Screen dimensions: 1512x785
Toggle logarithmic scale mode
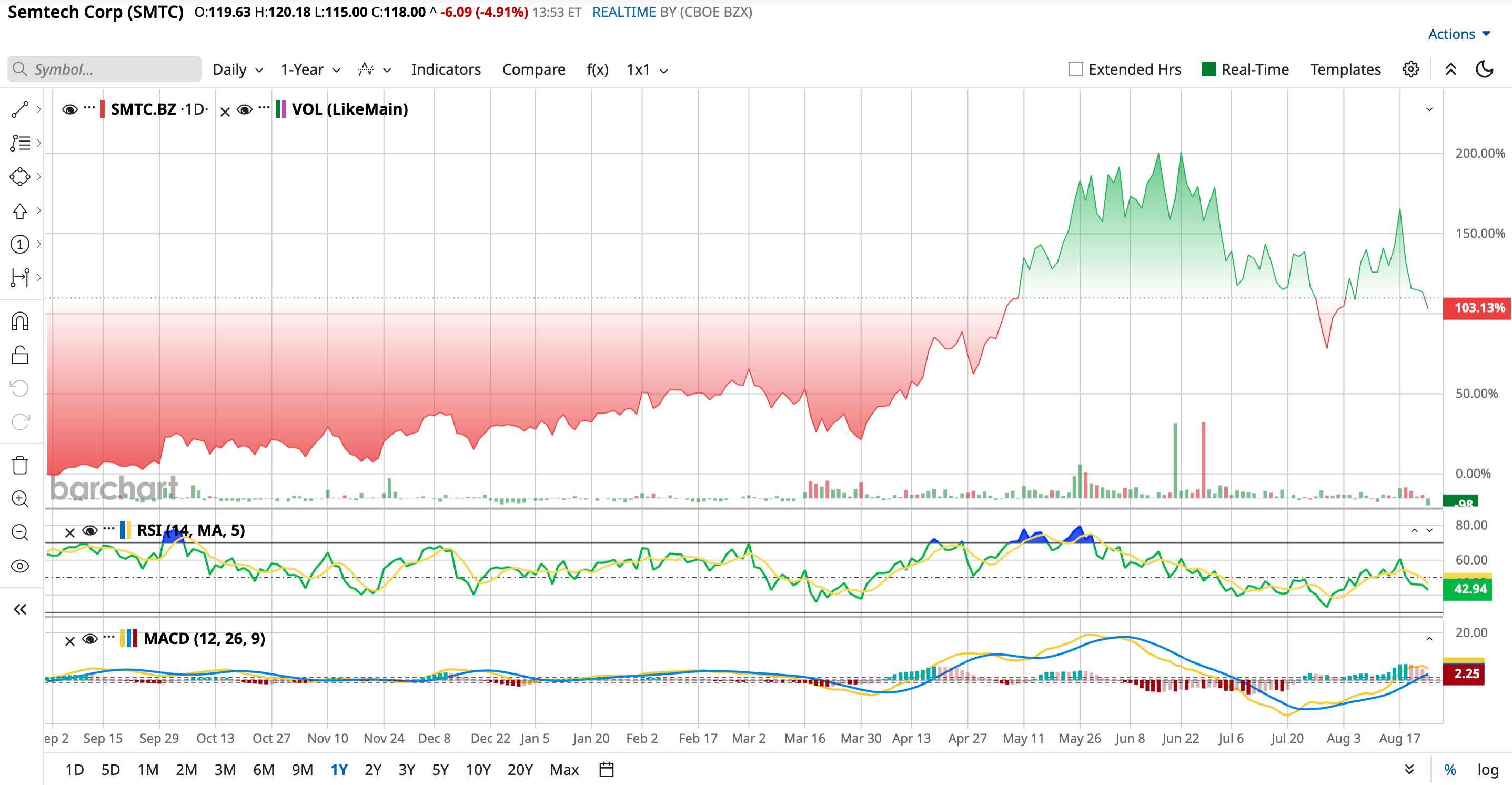(1488, 770)
